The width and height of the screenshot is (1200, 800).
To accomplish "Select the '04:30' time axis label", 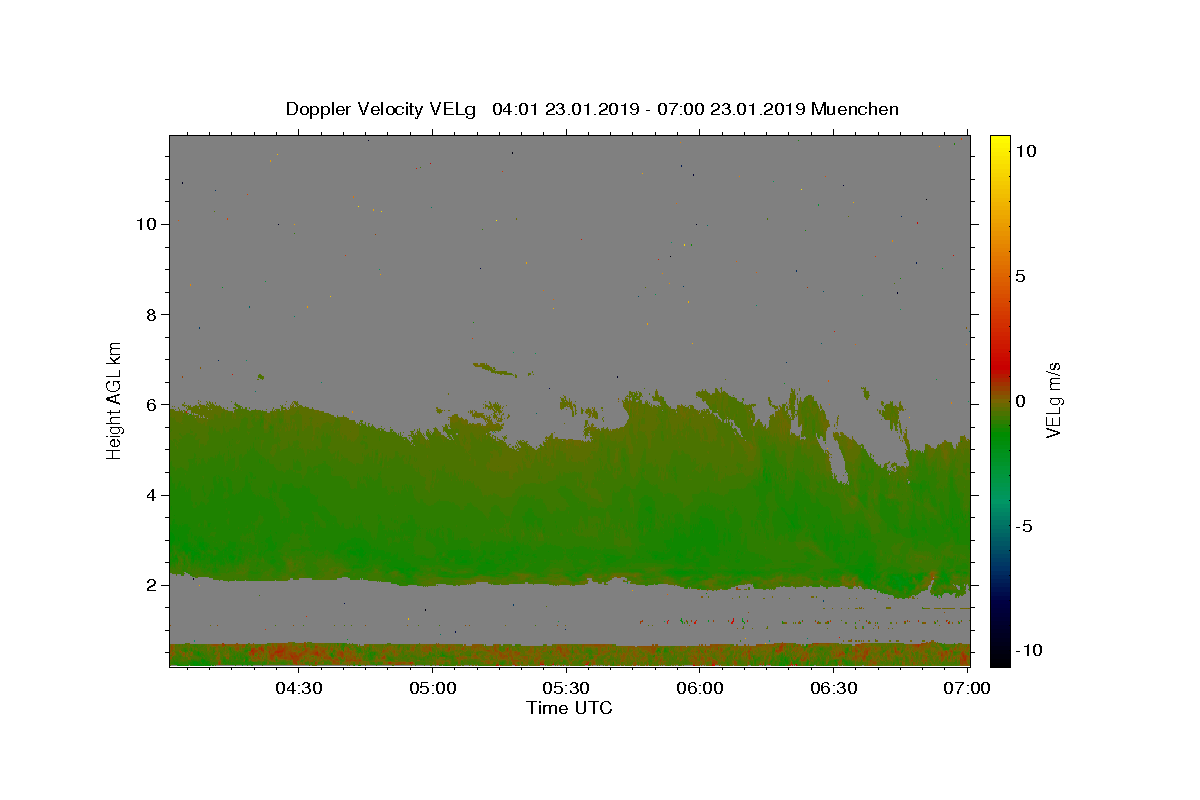I will point(299,688).
